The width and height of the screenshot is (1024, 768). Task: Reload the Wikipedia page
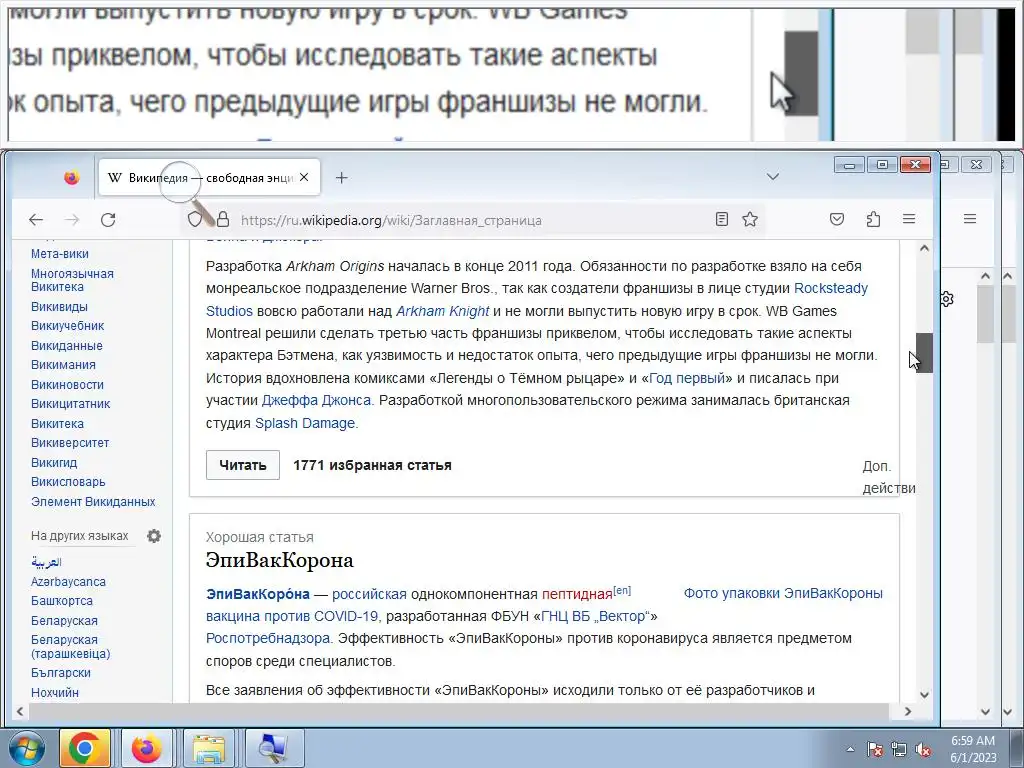coord(108,220)
